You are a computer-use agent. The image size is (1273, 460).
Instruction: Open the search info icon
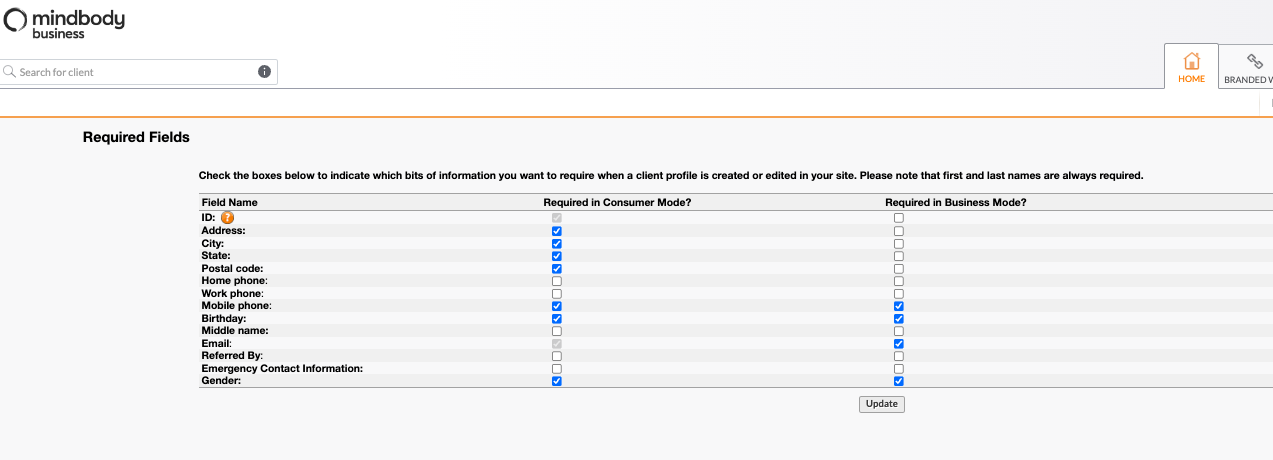tap(264, 72)
